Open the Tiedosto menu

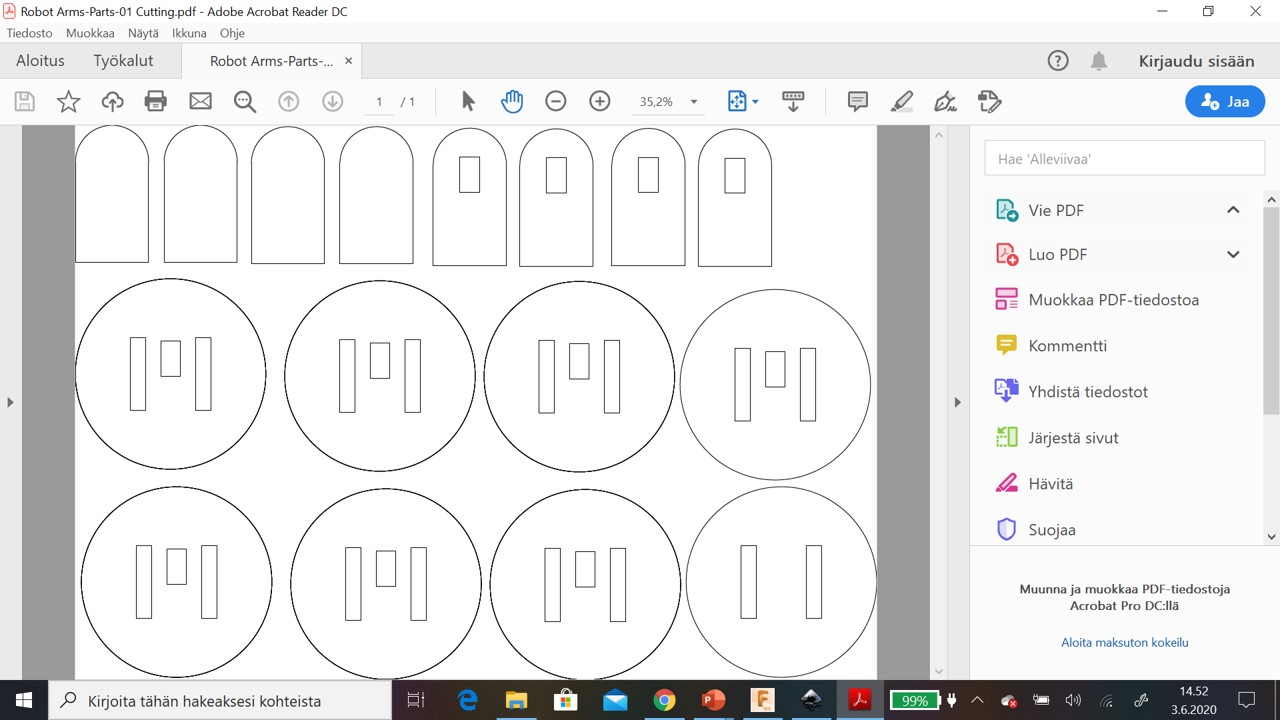point(30,33)
